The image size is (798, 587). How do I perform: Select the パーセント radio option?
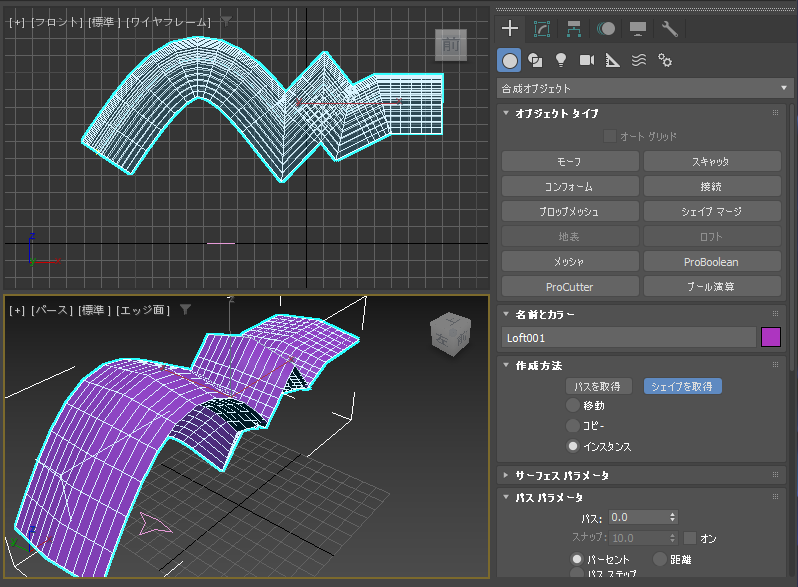click(577, 559)
